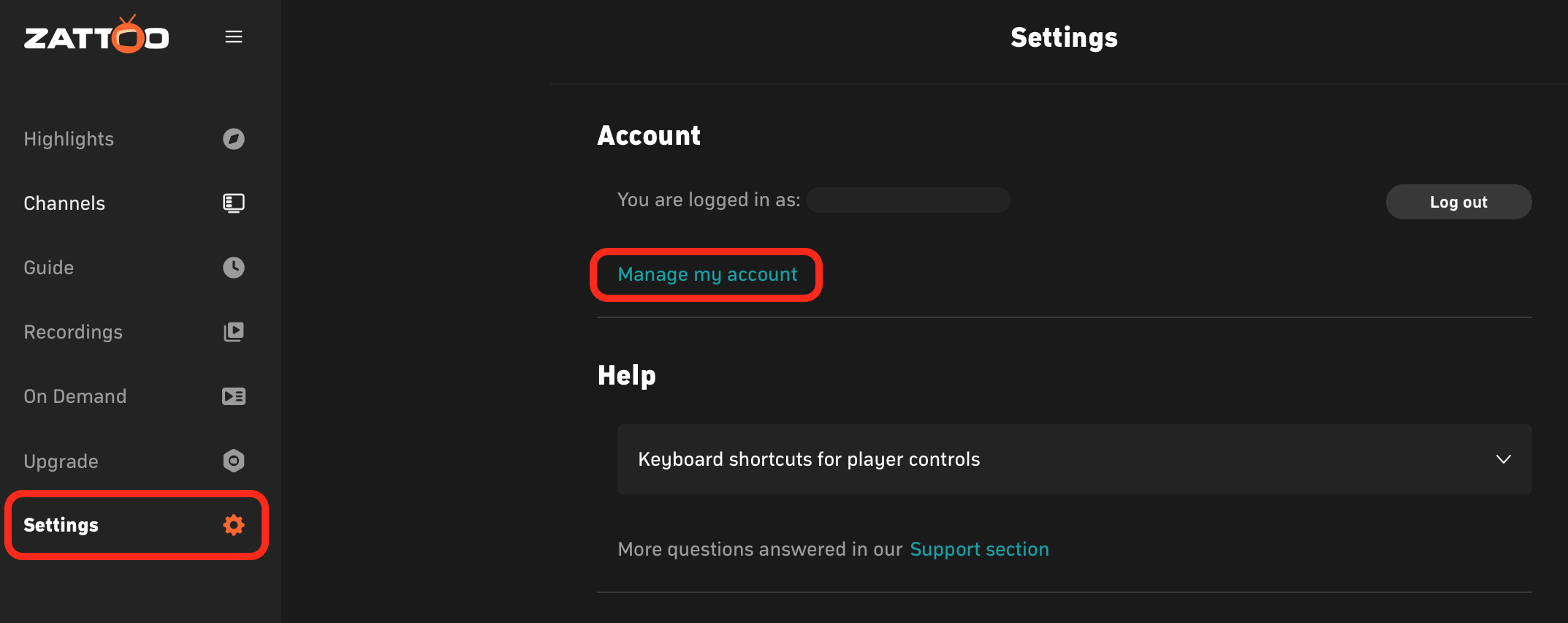Select the Upgrade target icon
The image size is (1568, 623).
[233, 461]
